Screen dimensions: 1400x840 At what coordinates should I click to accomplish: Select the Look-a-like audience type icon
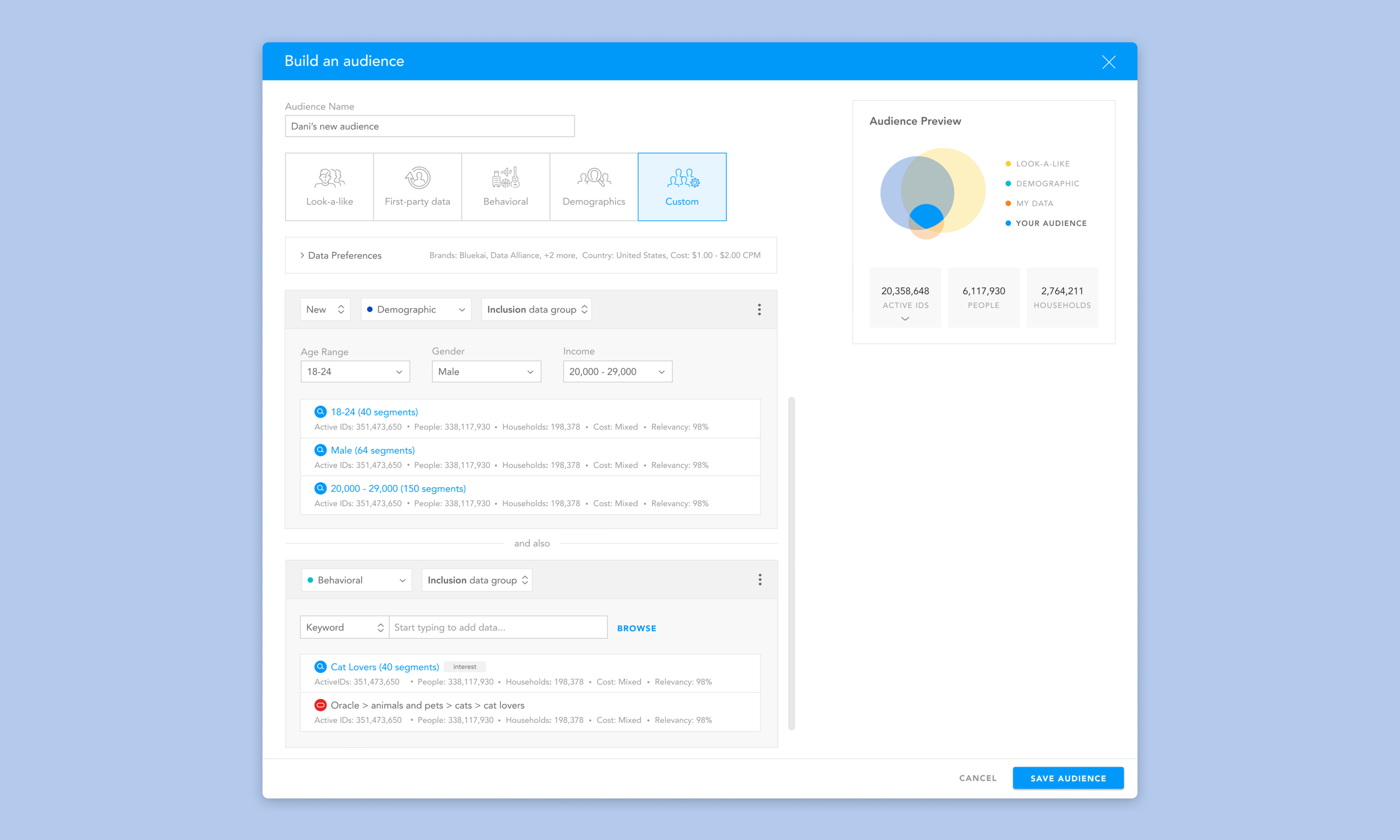point(329,178)
